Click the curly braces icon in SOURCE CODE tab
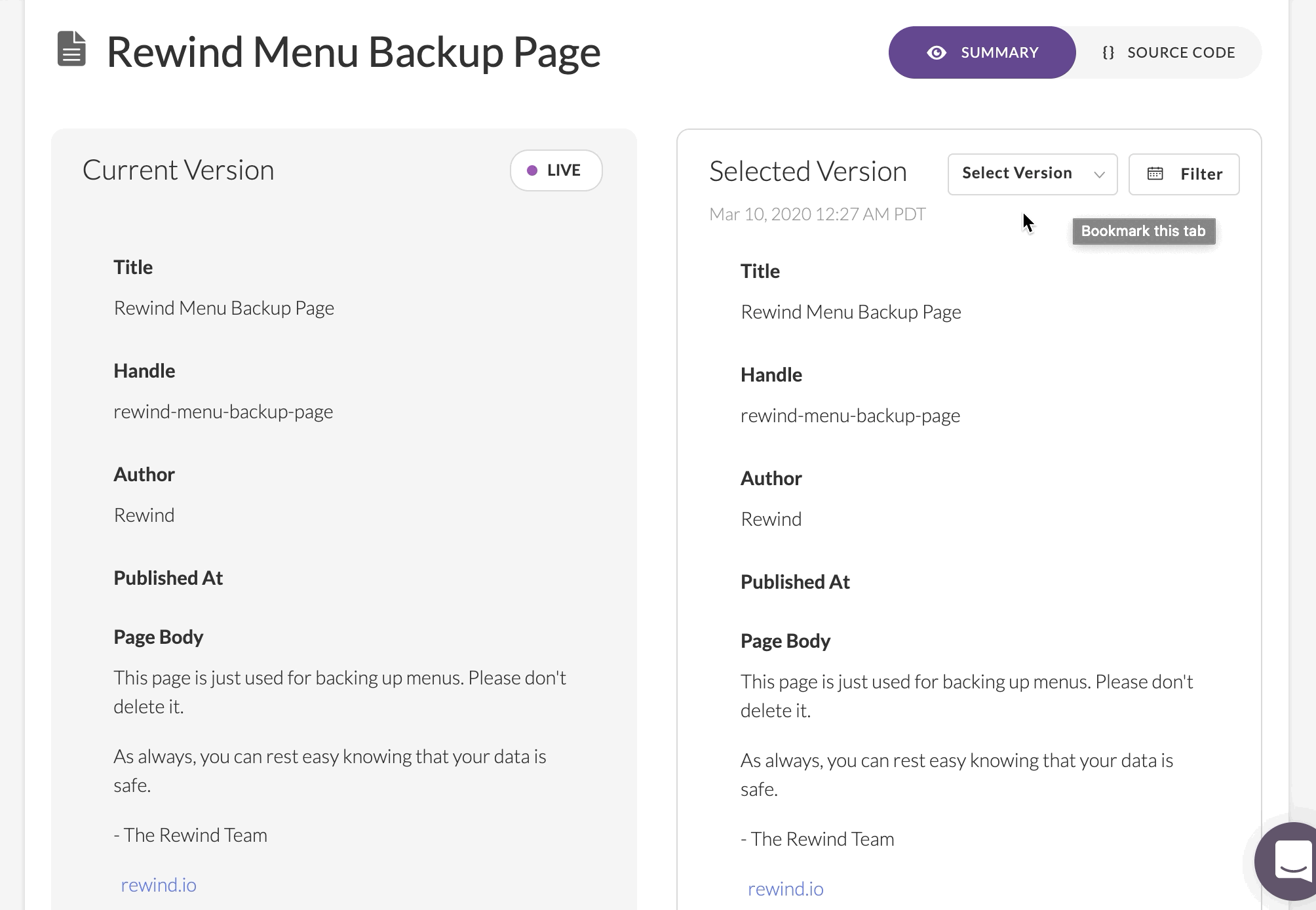This screenshot has height=910, width=1316. pyautogui.click(x=1108, y=52)
